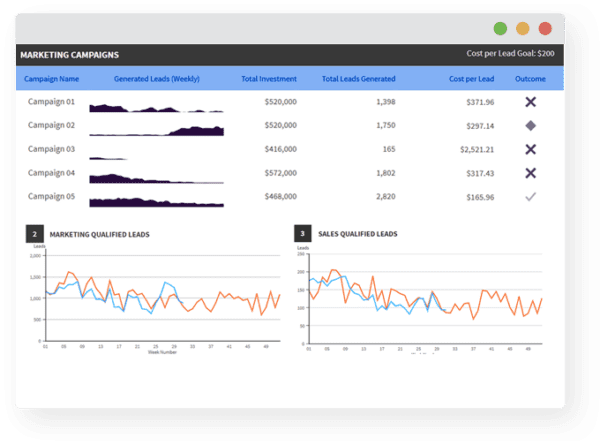Sort by Cost per Lead column header
The image size is (600, 445).
point(471,79)
